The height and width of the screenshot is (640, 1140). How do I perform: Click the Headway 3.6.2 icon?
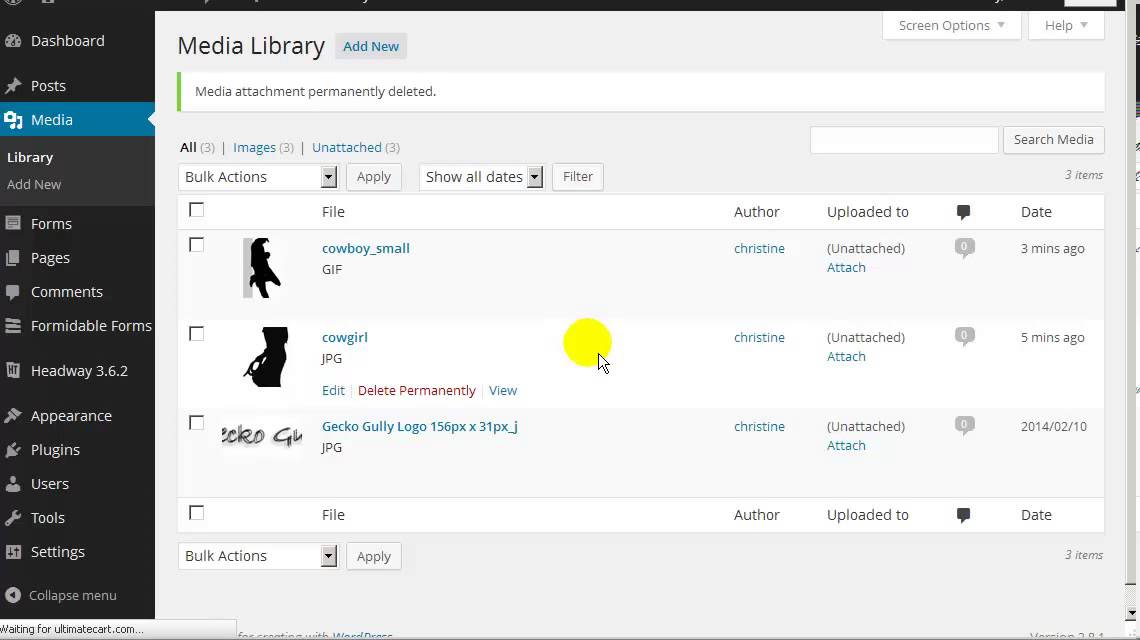click(12, 370)
